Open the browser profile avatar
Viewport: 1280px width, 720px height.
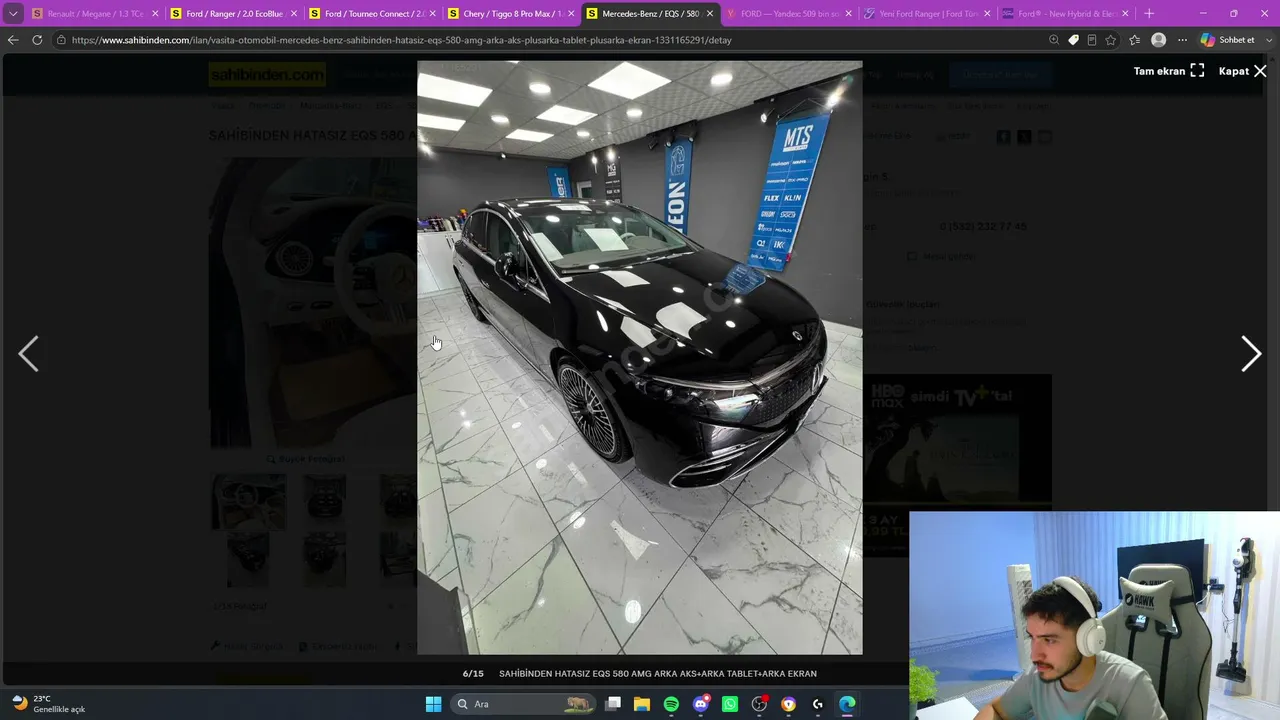click(x=1158, y=40)
